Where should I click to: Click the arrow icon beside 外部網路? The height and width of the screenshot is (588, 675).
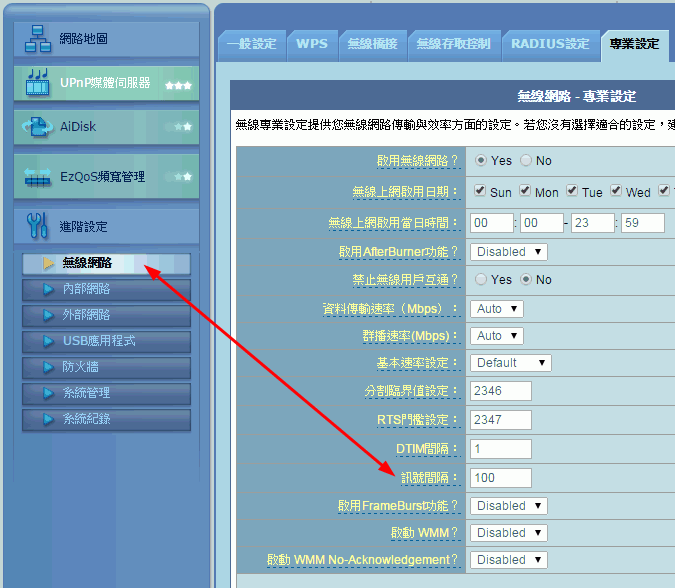coord(49,316)
